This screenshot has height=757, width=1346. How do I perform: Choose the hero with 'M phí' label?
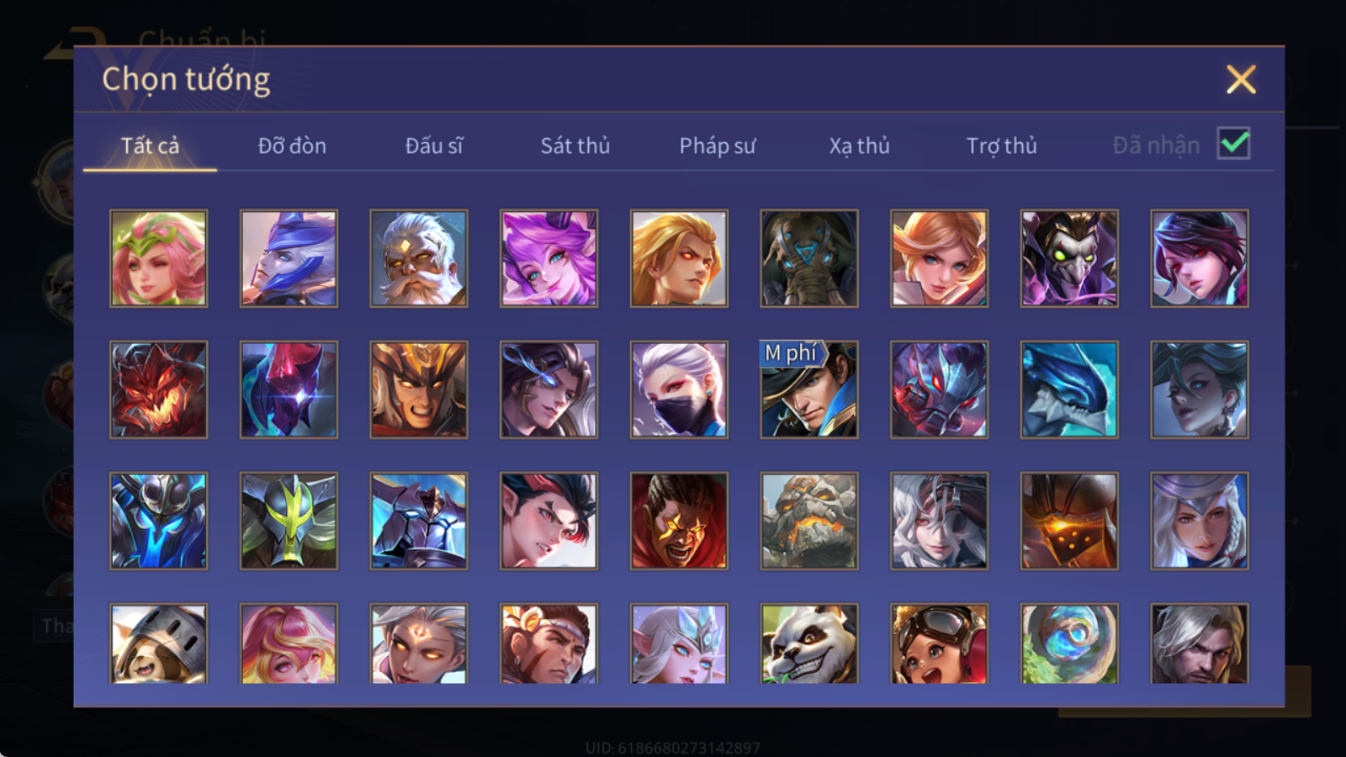[809, 390]
